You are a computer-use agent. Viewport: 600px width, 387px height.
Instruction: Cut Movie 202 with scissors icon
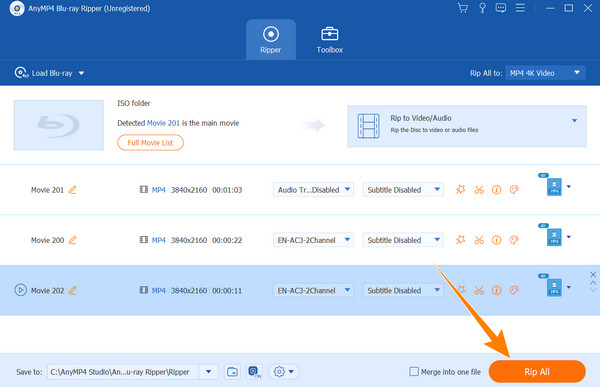tap(479, 291)
